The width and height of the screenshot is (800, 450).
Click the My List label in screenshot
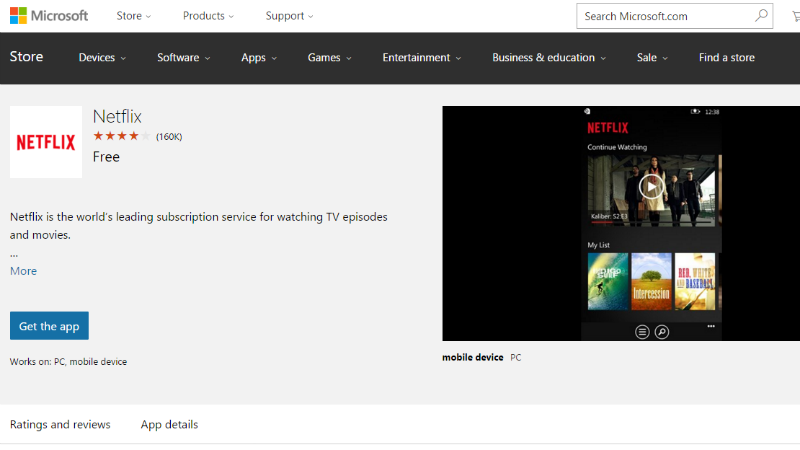pos(598,245)
